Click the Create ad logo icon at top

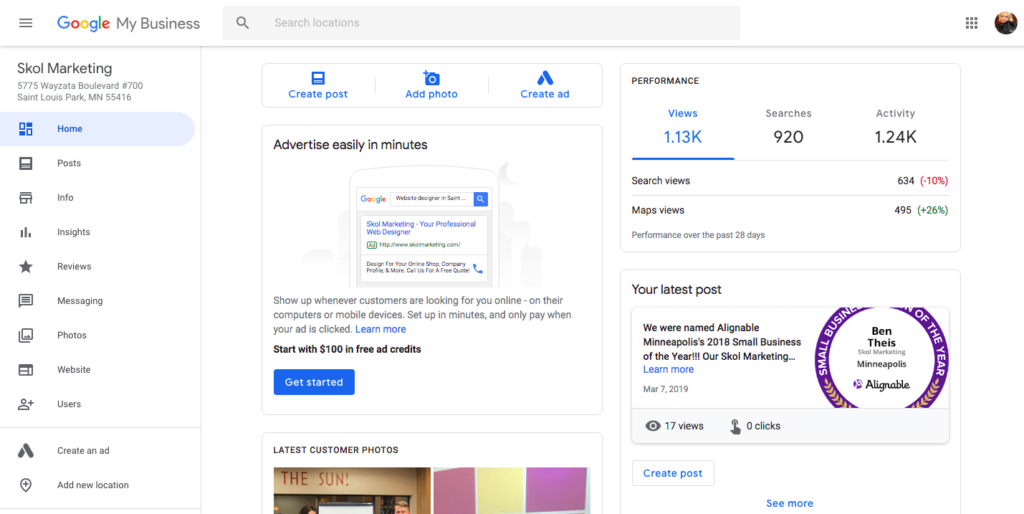pyautogui.click(x=545, y=78)
